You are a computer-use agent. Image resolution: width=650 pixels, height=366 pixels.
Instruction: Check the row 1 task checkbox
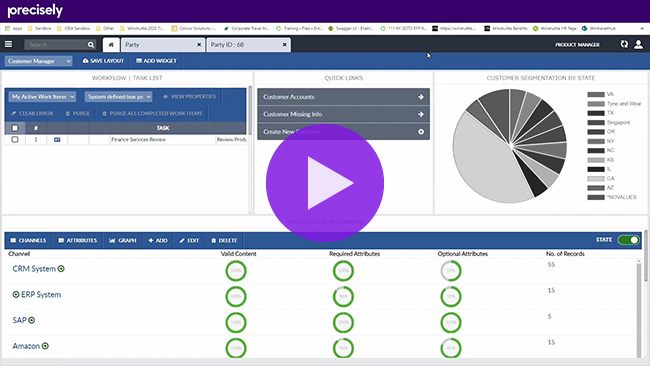[x=15, y=140]
